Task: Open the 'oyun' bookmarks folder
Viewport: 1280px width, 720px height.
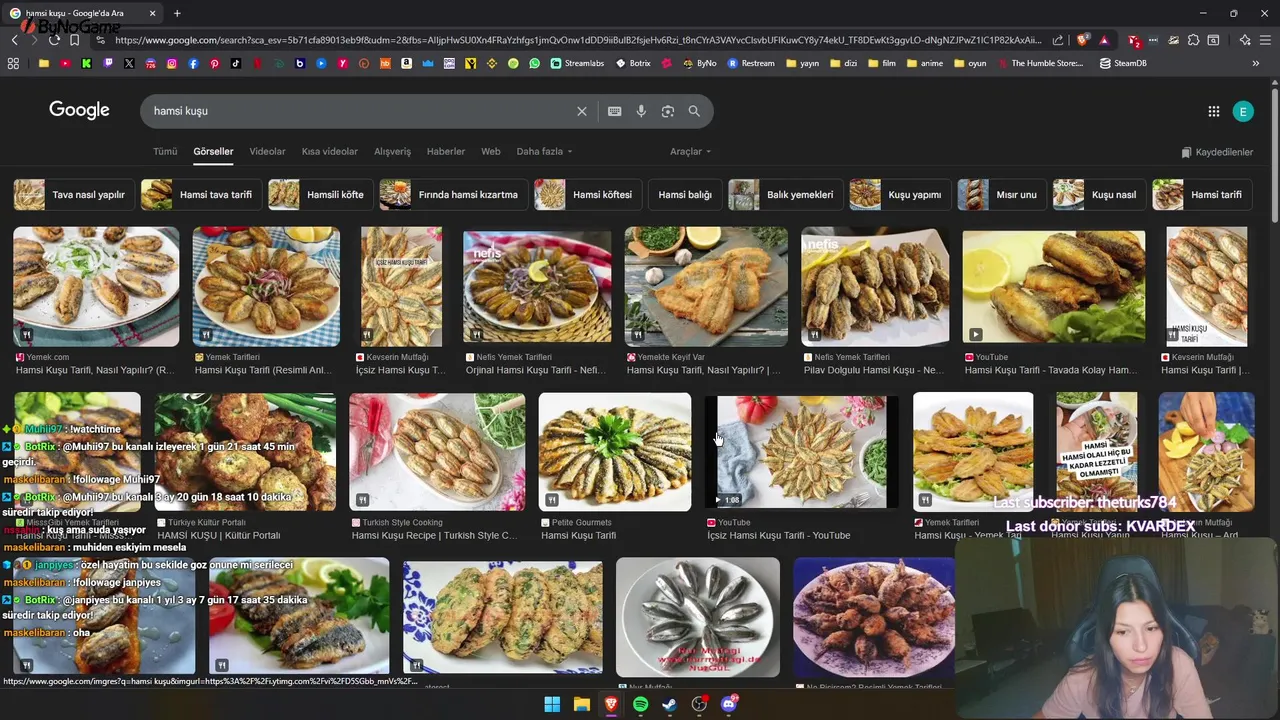Action: click(x=969, y=63)
